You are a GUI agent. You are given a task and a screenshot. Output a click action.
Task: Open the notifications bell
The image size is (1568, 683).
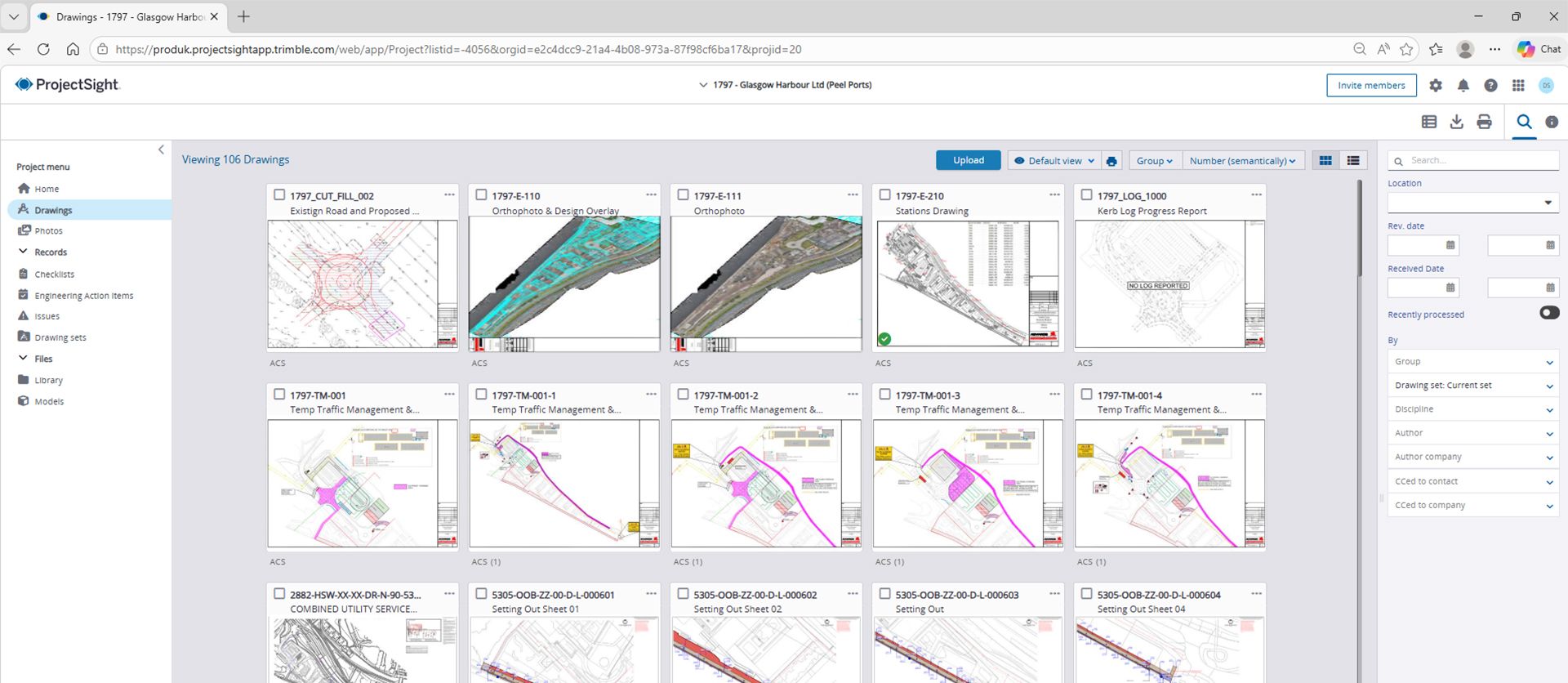[1463, 85]
